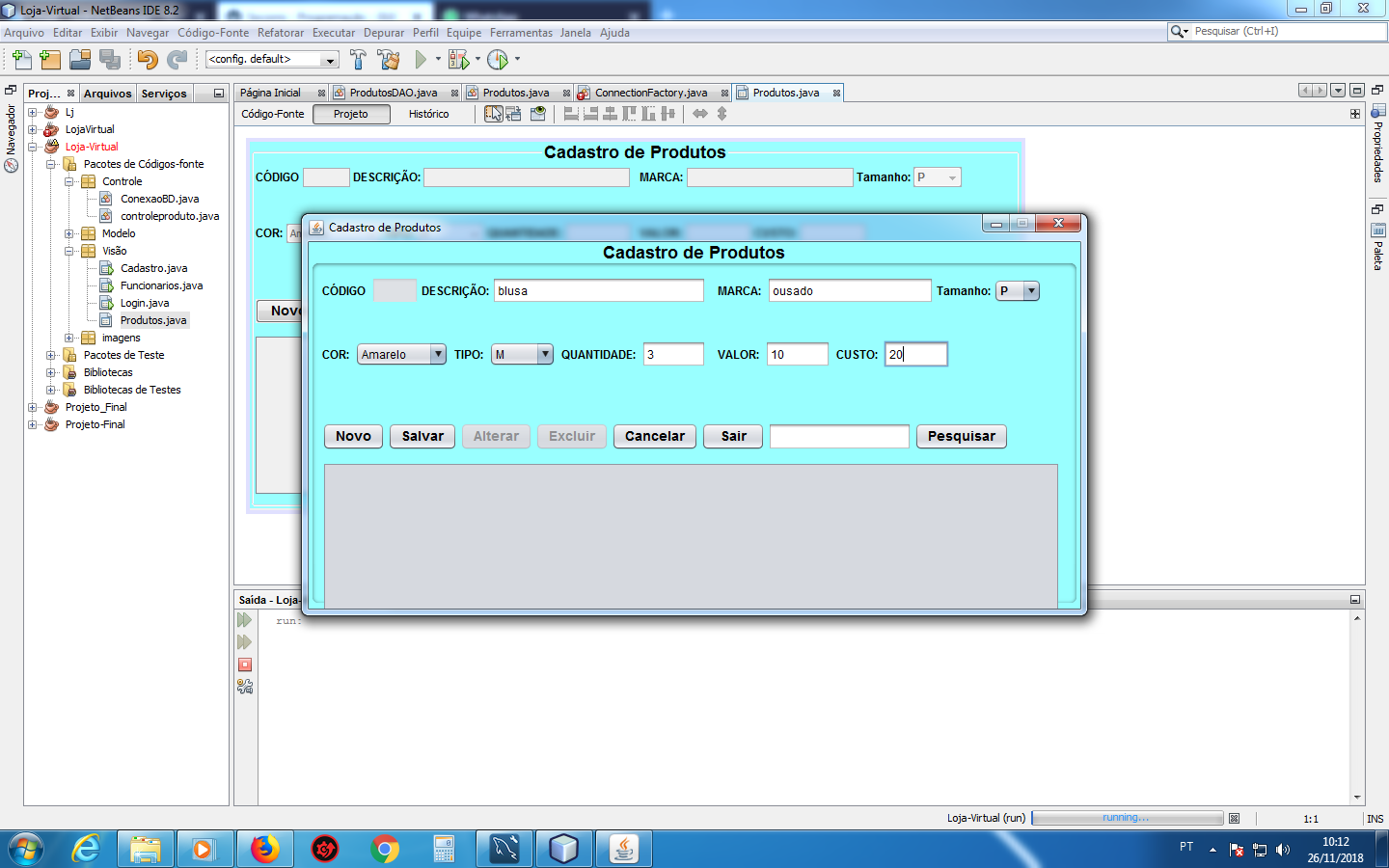Click the New Project toolbar icon
Screen dimensions: 1389x868
50,60
